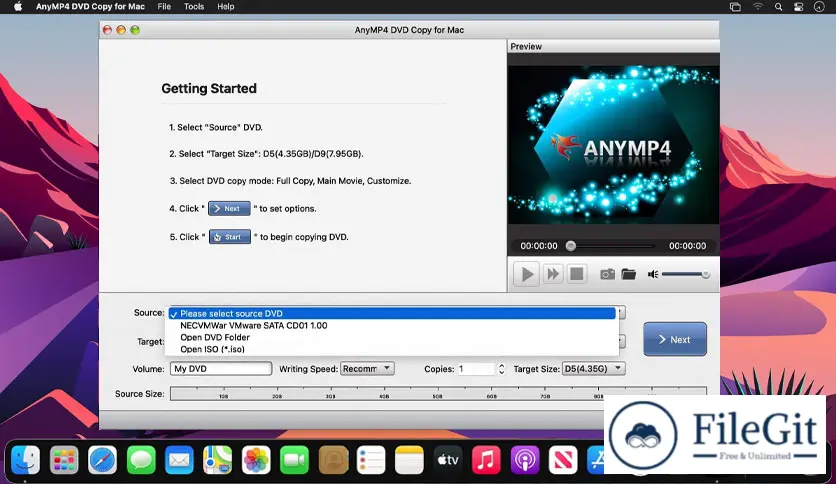The image size is (836, 484).
Task: Click the Wi-Fi status icon
Action: coord(758,7)
